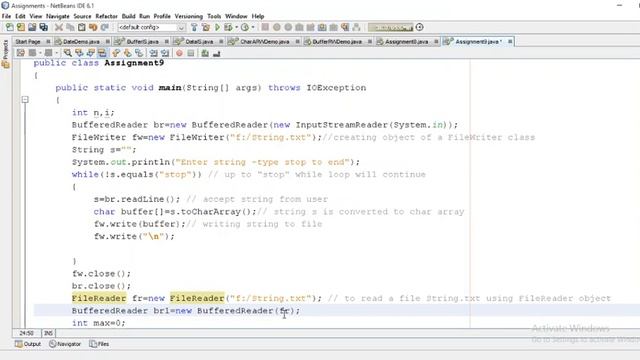Click the Find Selection magnifier icon in editor toolbar
The height and width of the screenshot is (360, 640).
(x=67, y=53)
